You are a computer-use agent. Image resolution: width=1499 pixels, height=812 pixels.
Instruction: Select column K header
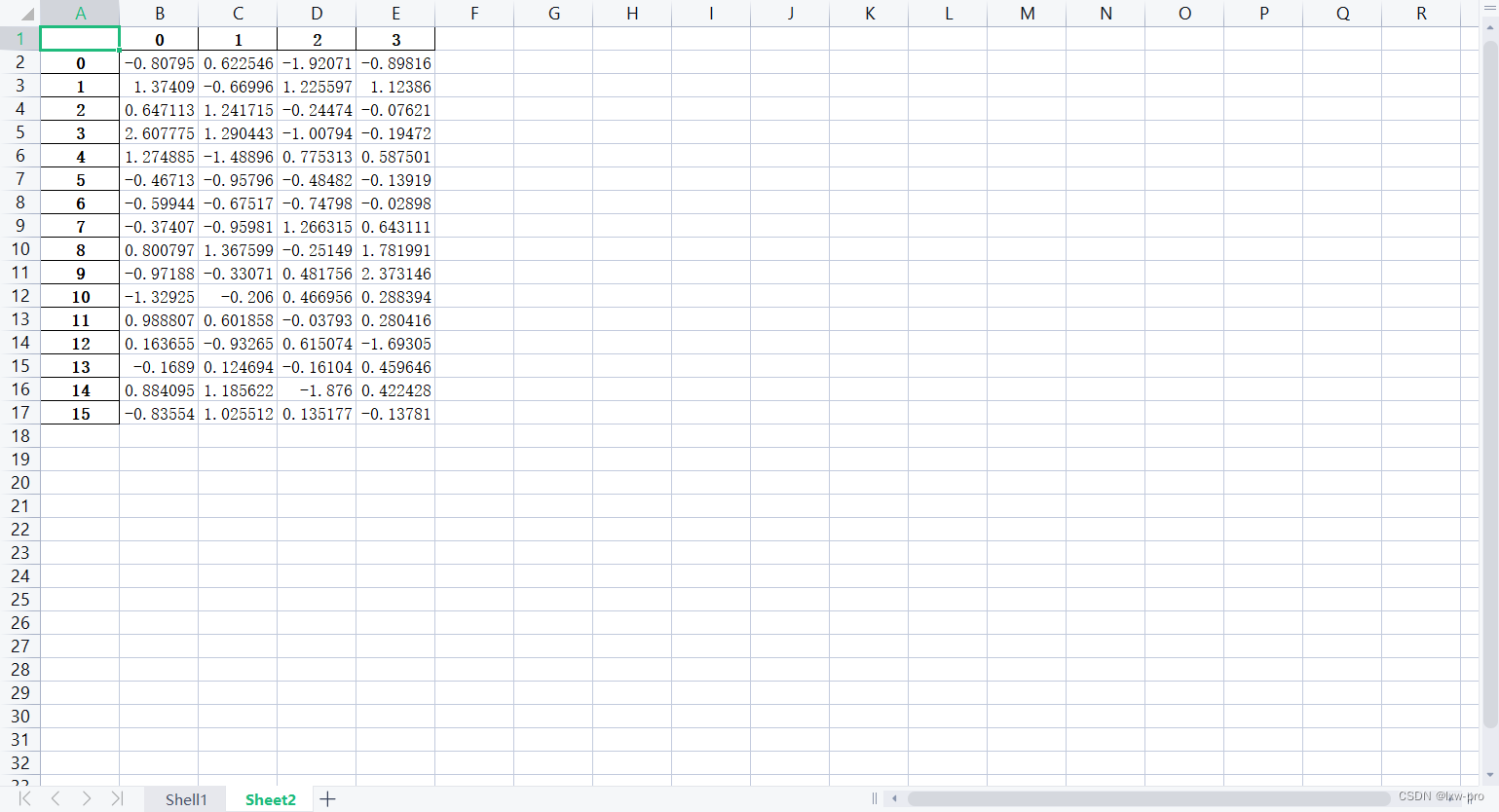coord(869,14)
